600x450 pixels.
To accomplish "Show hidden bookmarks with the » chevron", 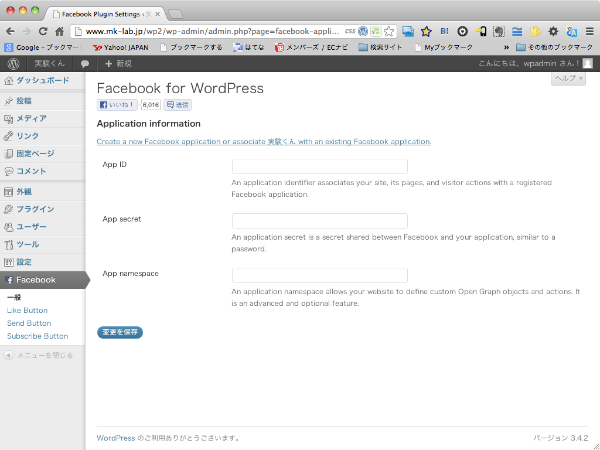I will click(506, 47).
